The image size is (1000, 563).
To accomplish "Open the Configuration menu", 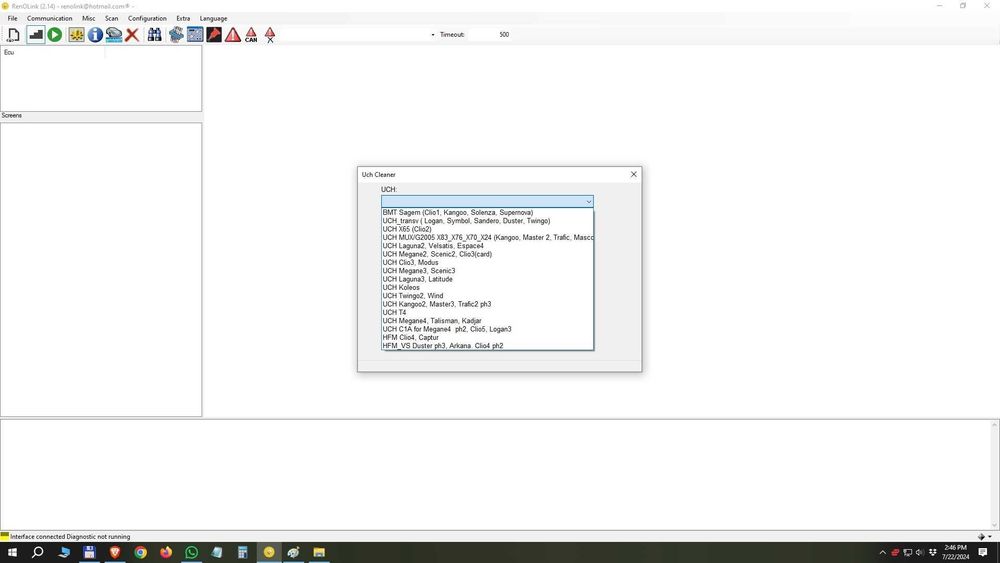I will click(x=147, y=18).
